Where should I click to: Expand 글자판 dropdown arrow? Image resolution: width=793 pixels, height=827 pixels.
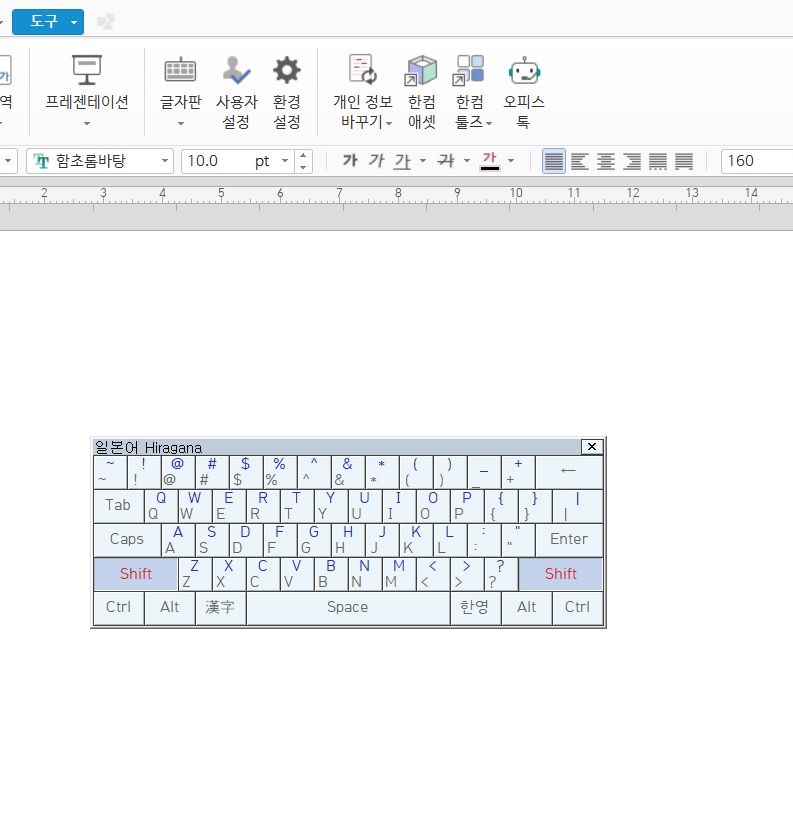[x=180, y=123]
